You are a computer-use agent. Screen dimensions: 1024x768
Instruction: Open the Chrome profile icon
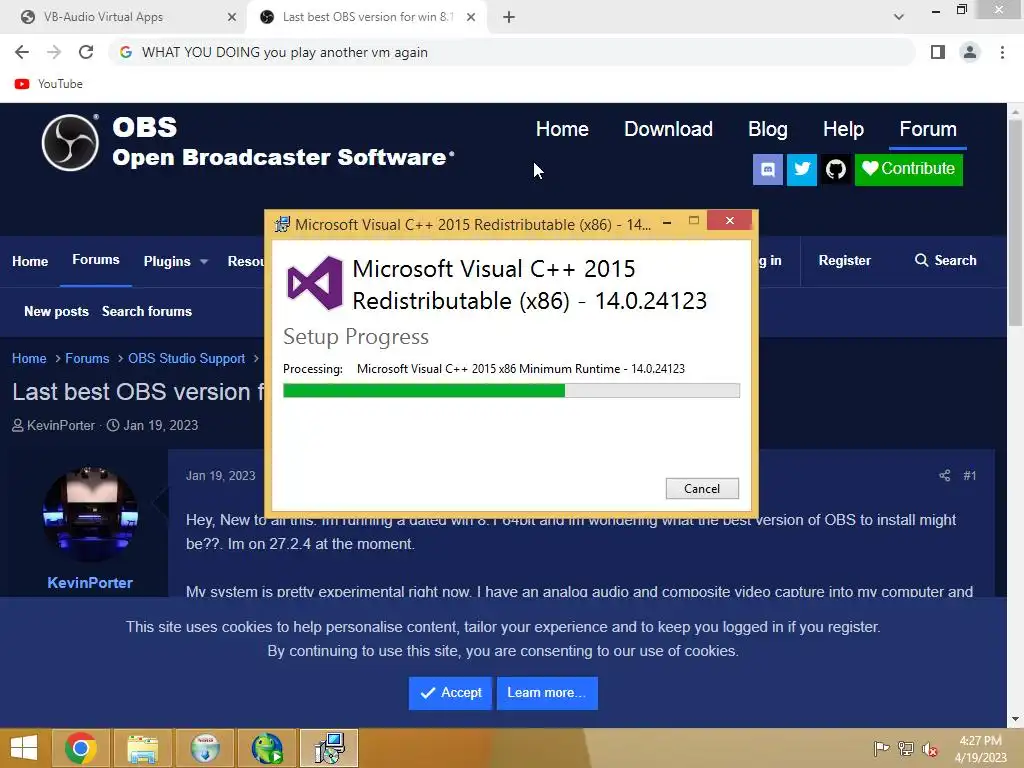click(x=970, y=52)
